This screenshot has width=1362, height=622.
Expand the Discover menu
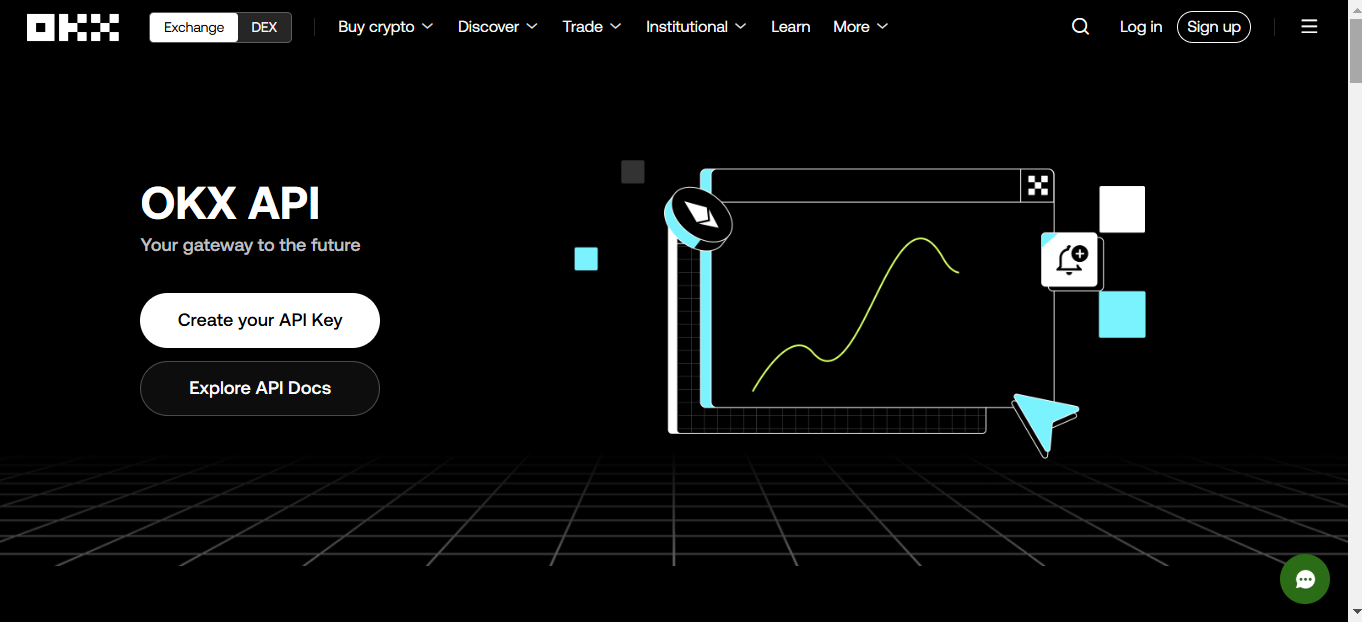(x=497, y=27)
